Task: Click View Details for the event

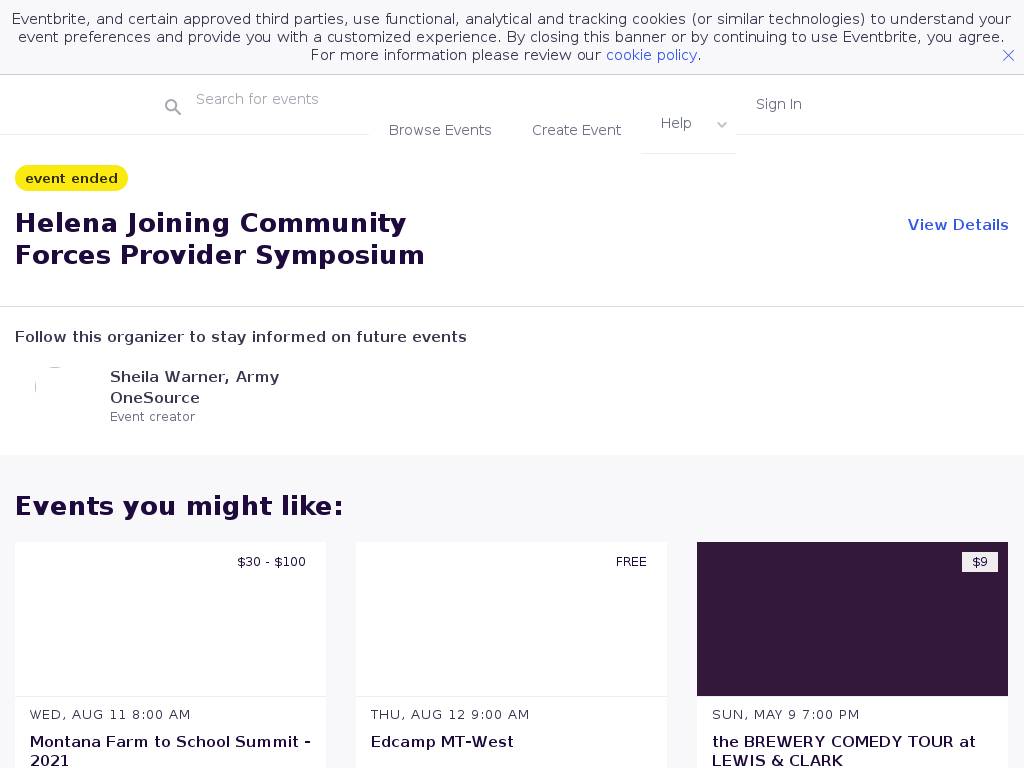Action: pos(957,225)
